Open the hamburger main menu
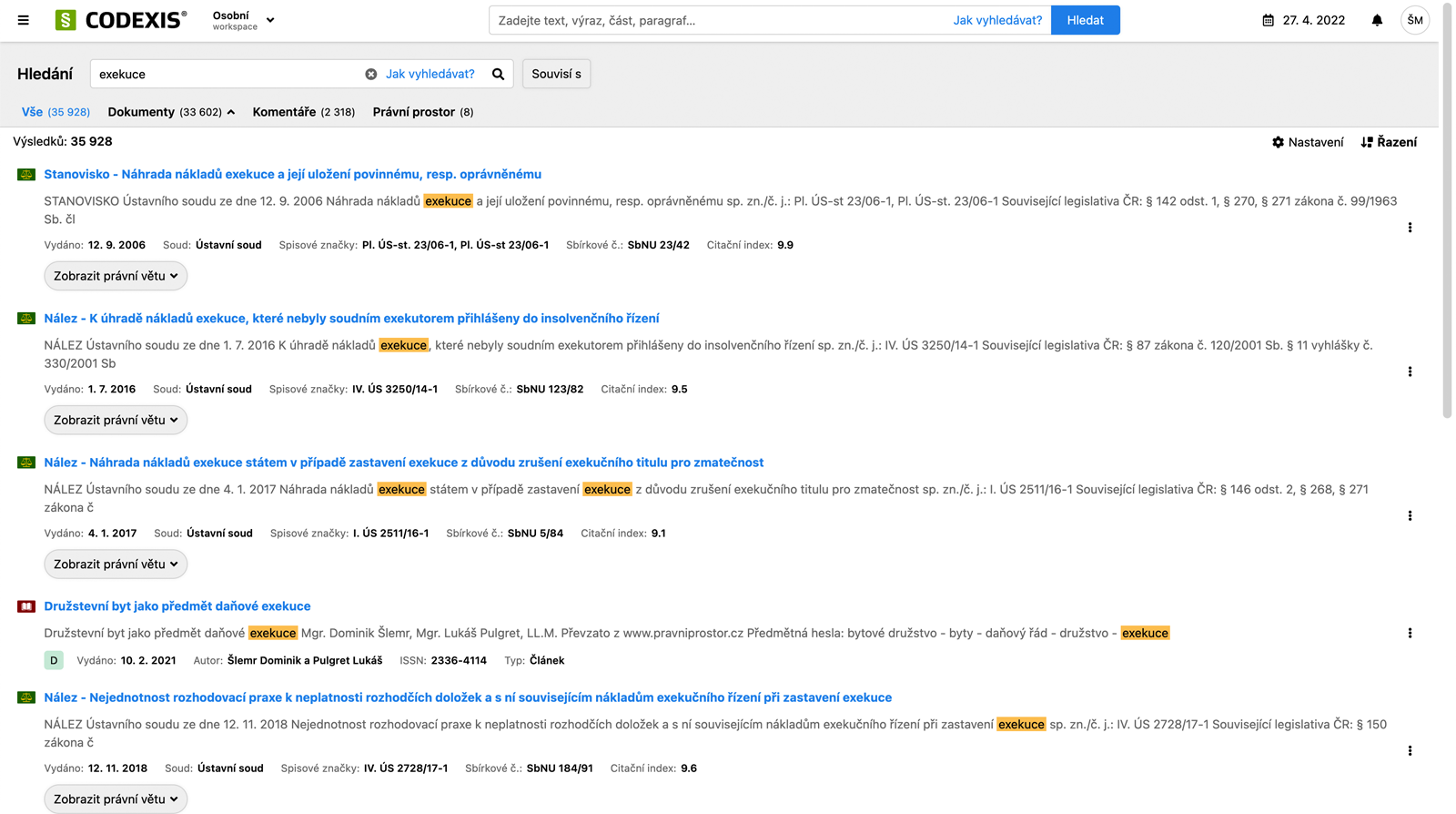The height and width of the screenshot is (814, 1456). pos(24,20)
